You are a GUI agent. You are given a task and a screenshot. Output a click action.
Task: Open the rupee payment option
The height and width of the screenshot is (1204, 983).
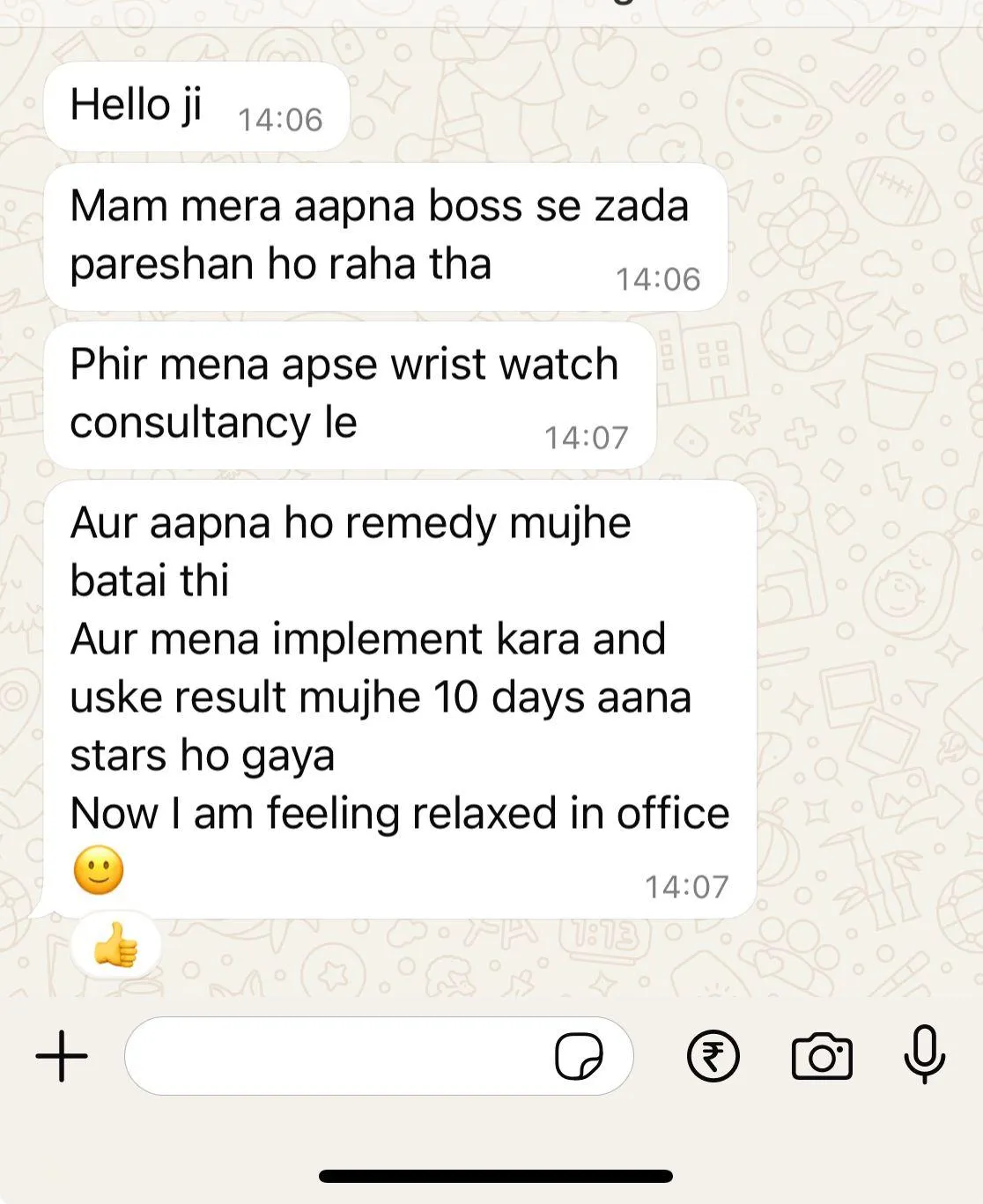pos(713,1055)
